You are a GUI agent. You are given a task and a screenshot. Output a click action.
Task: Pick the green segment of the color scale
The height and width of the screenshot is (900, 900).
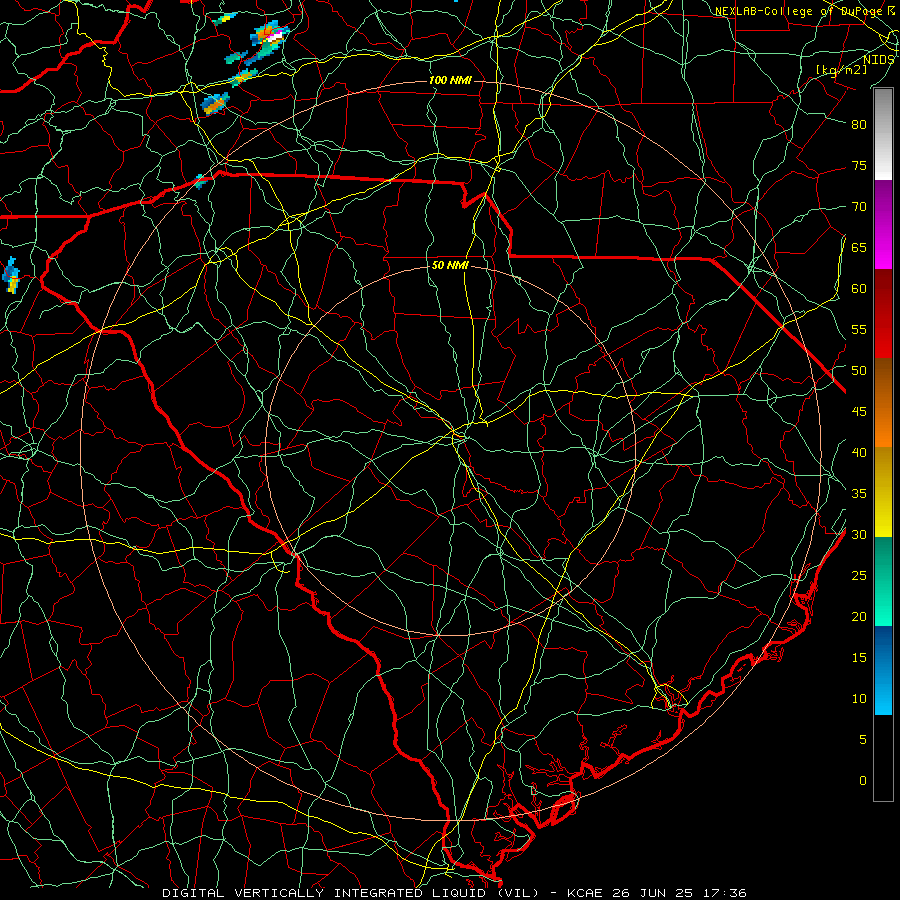883,581
